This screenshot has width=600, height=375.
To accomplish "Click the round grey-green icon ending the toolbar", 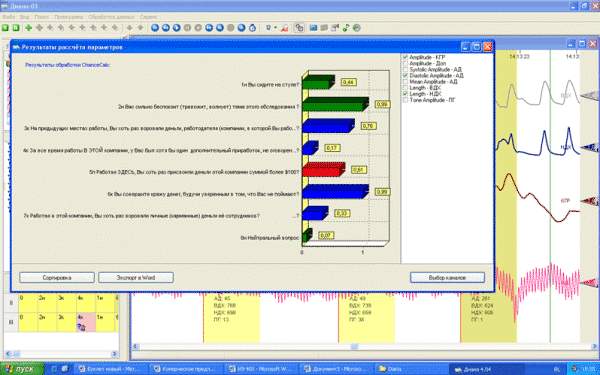I will point(357,28).
